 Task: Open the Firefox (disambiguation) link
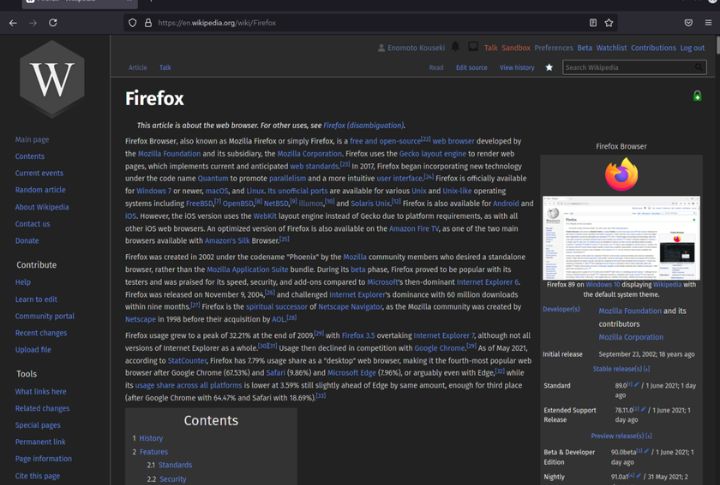[363, 125]
